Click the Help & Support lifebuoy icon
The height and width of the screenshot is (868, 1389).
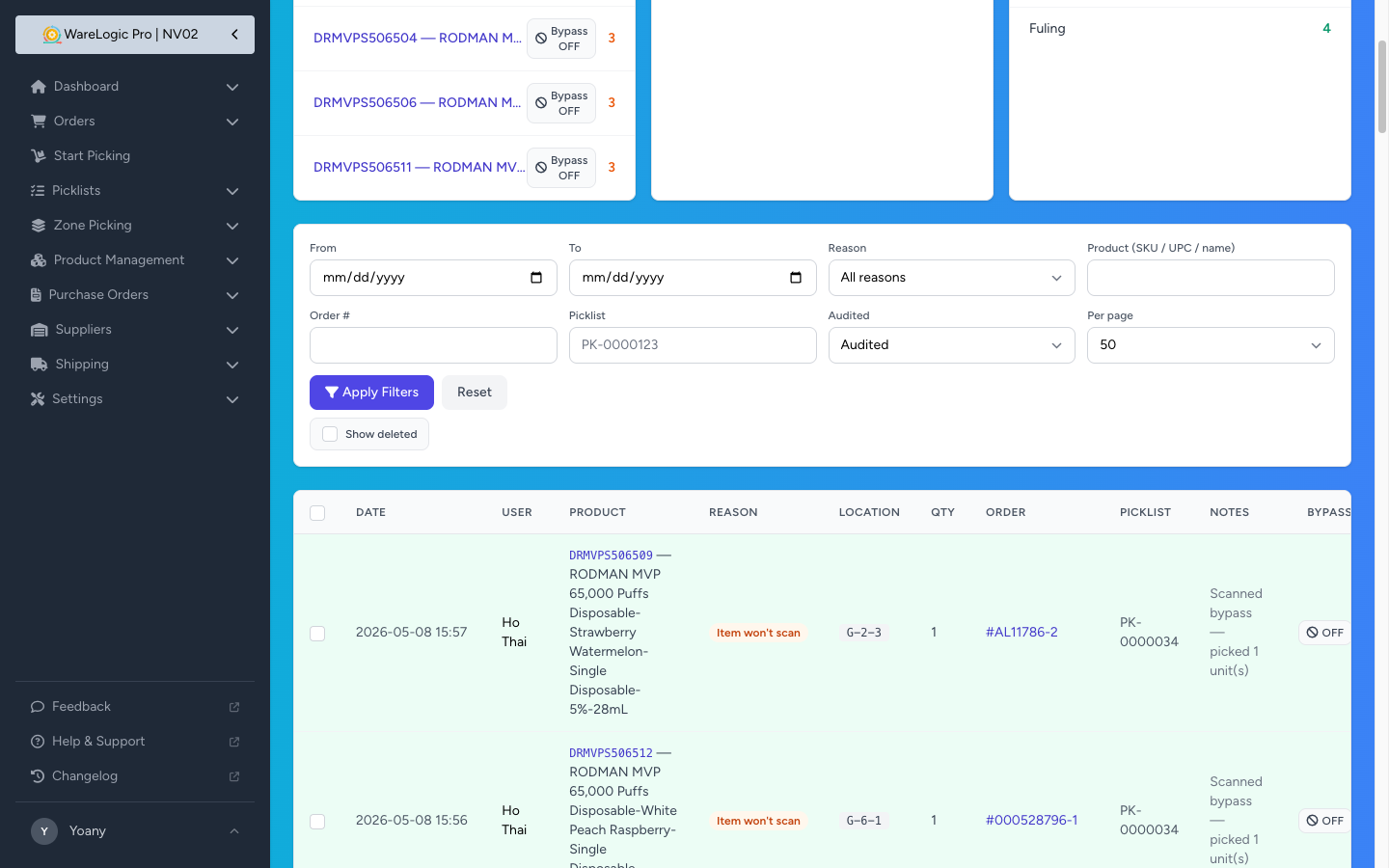[38, 742]
